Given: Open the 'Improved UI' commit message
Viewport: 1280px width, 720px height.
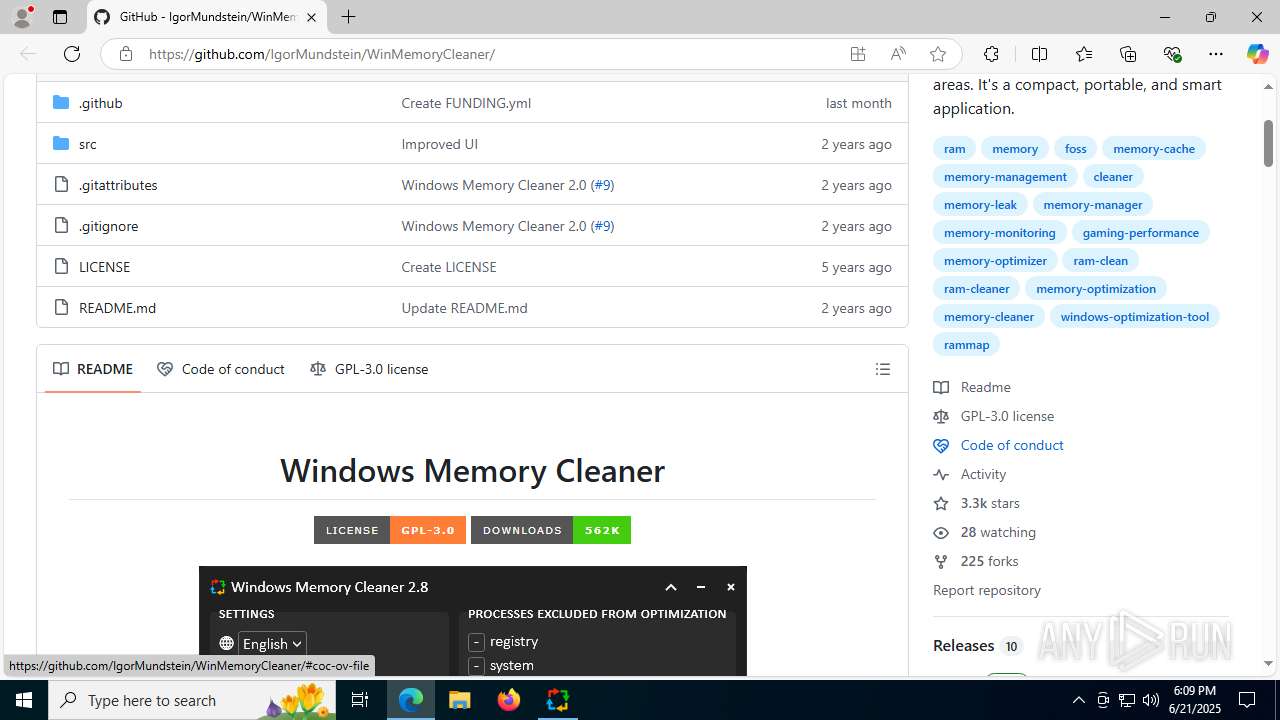Looking at the screenshot, I should [439, 144].
